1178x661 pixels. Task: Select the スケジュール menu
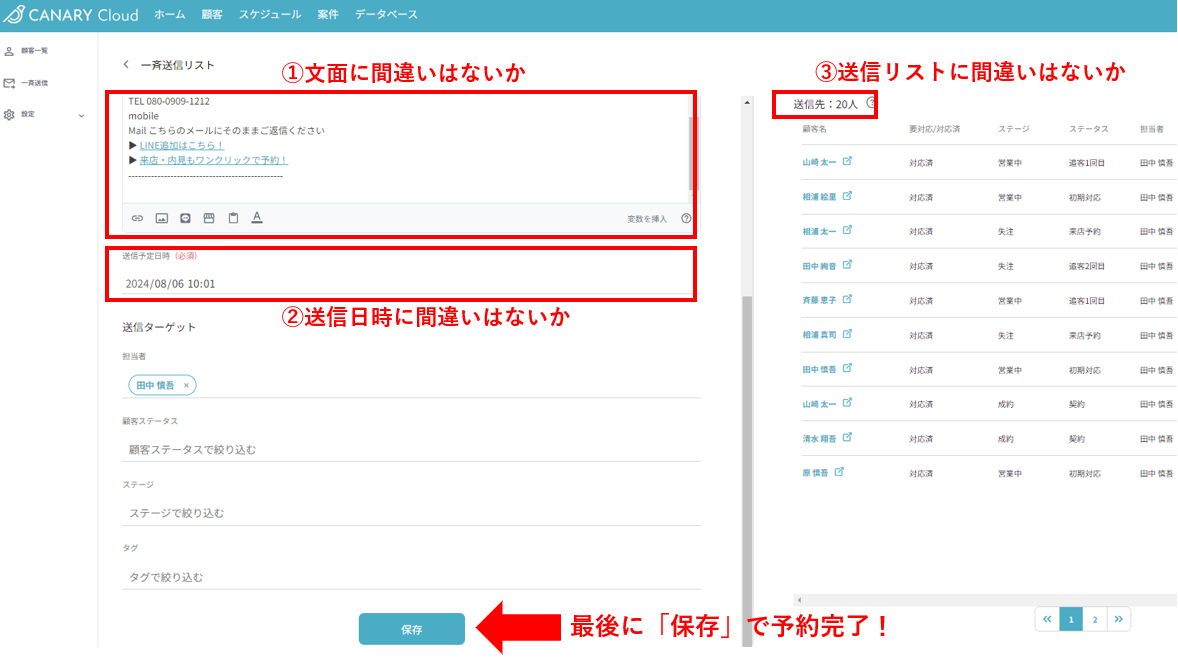point(270,14)
